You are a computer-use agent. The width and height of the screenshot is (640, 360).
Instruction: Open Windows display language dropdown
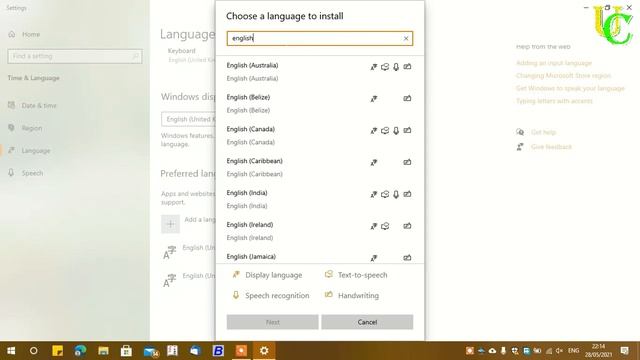tap(189, 119)
